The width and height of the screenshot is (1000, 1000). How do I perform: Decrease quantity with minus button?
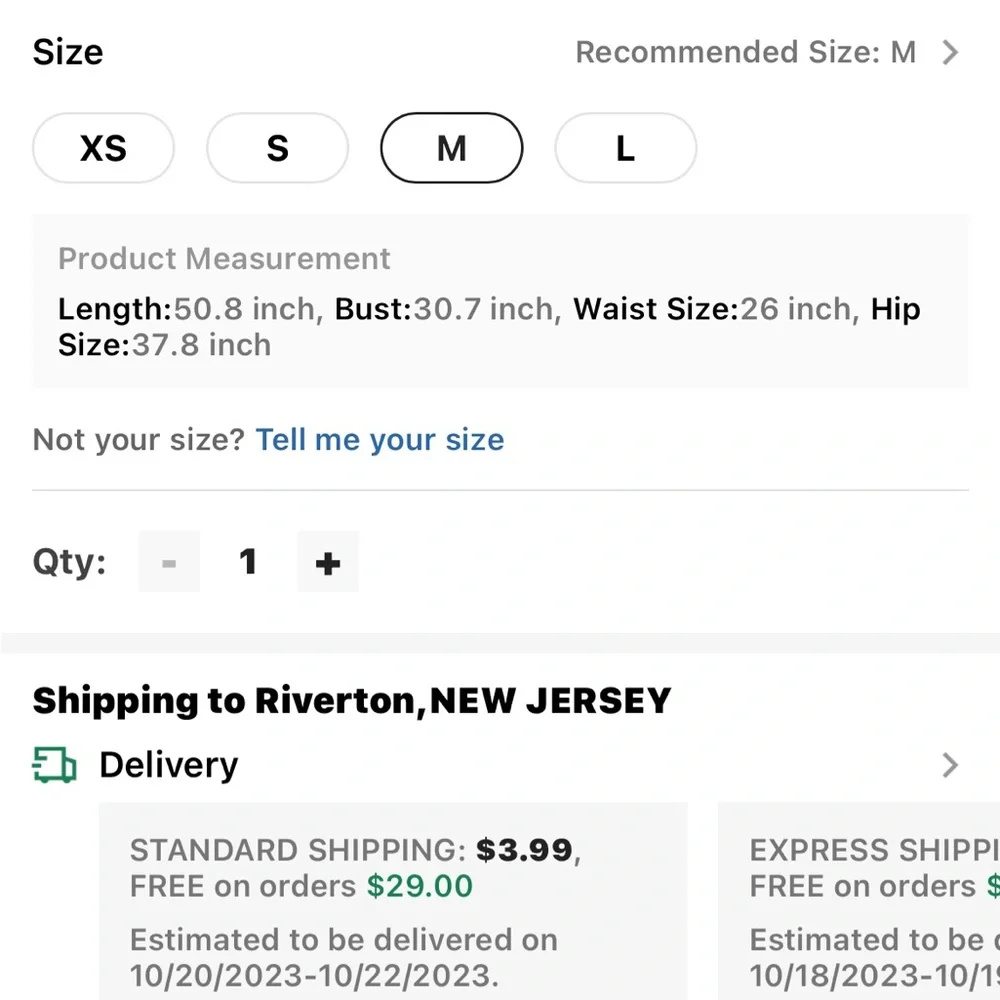click(169, 562)
